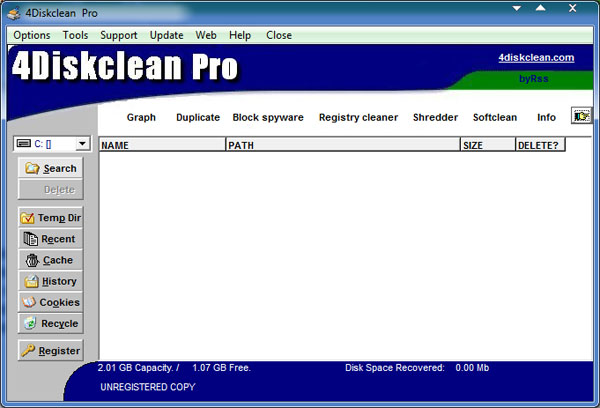Click the Close menu item
The height and width of the screenshot is (408, 600).
[x=279, y=35]
